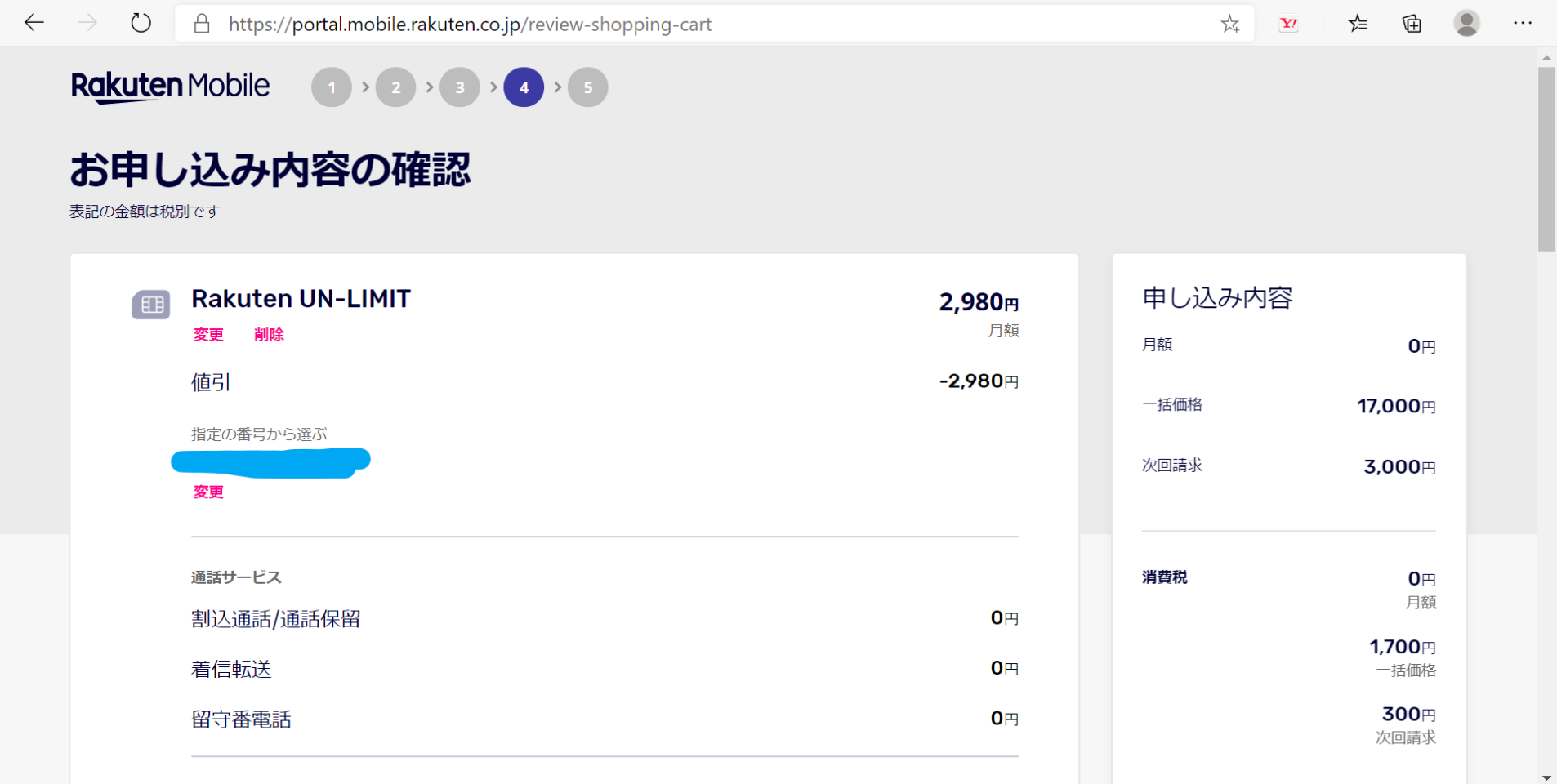Click the scrollbar down arrow
Screen dimensions: 1557x784
(1546, 777)
